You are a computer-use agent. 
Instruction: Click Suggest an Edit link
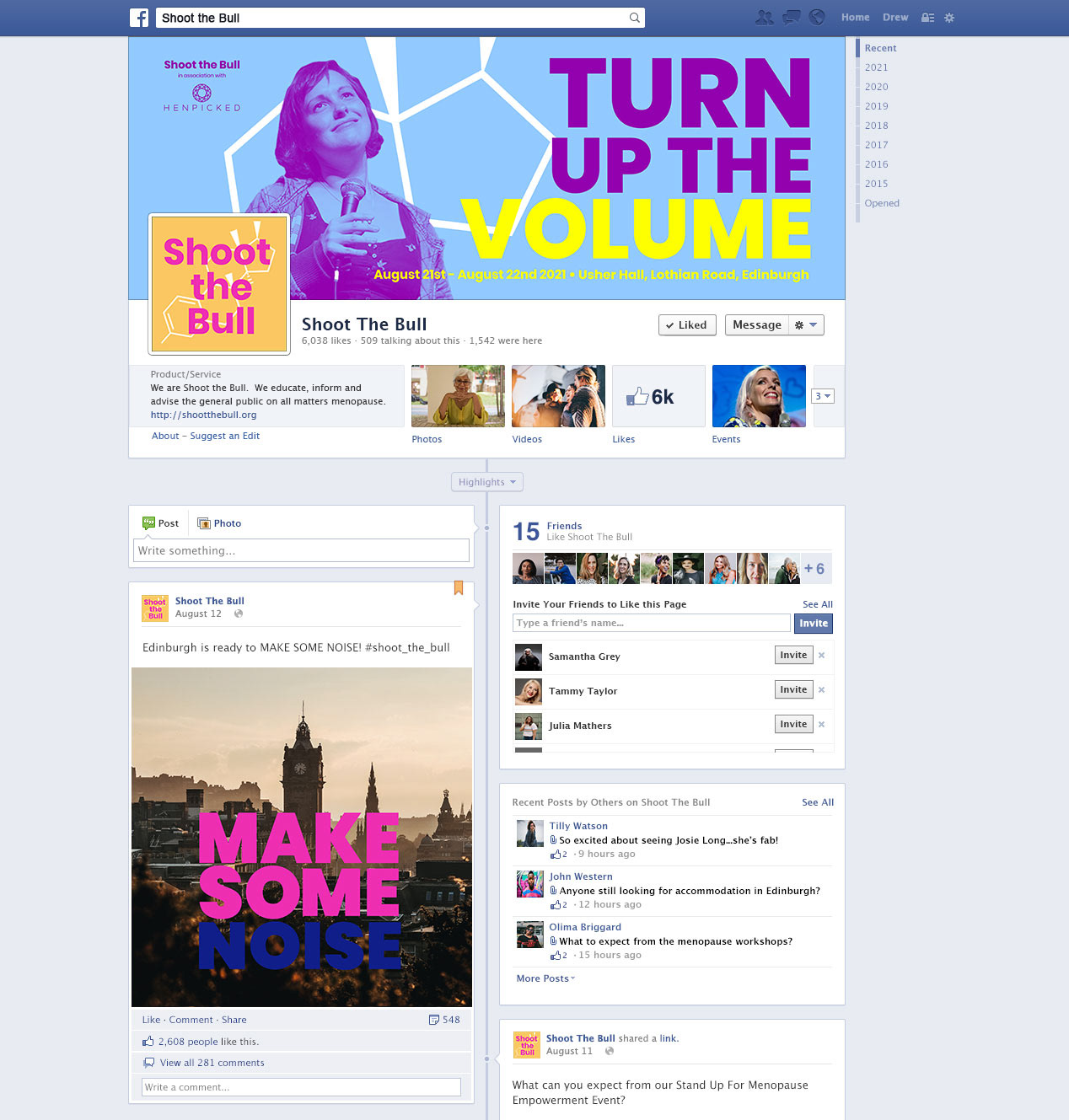[x=224, y=436]
